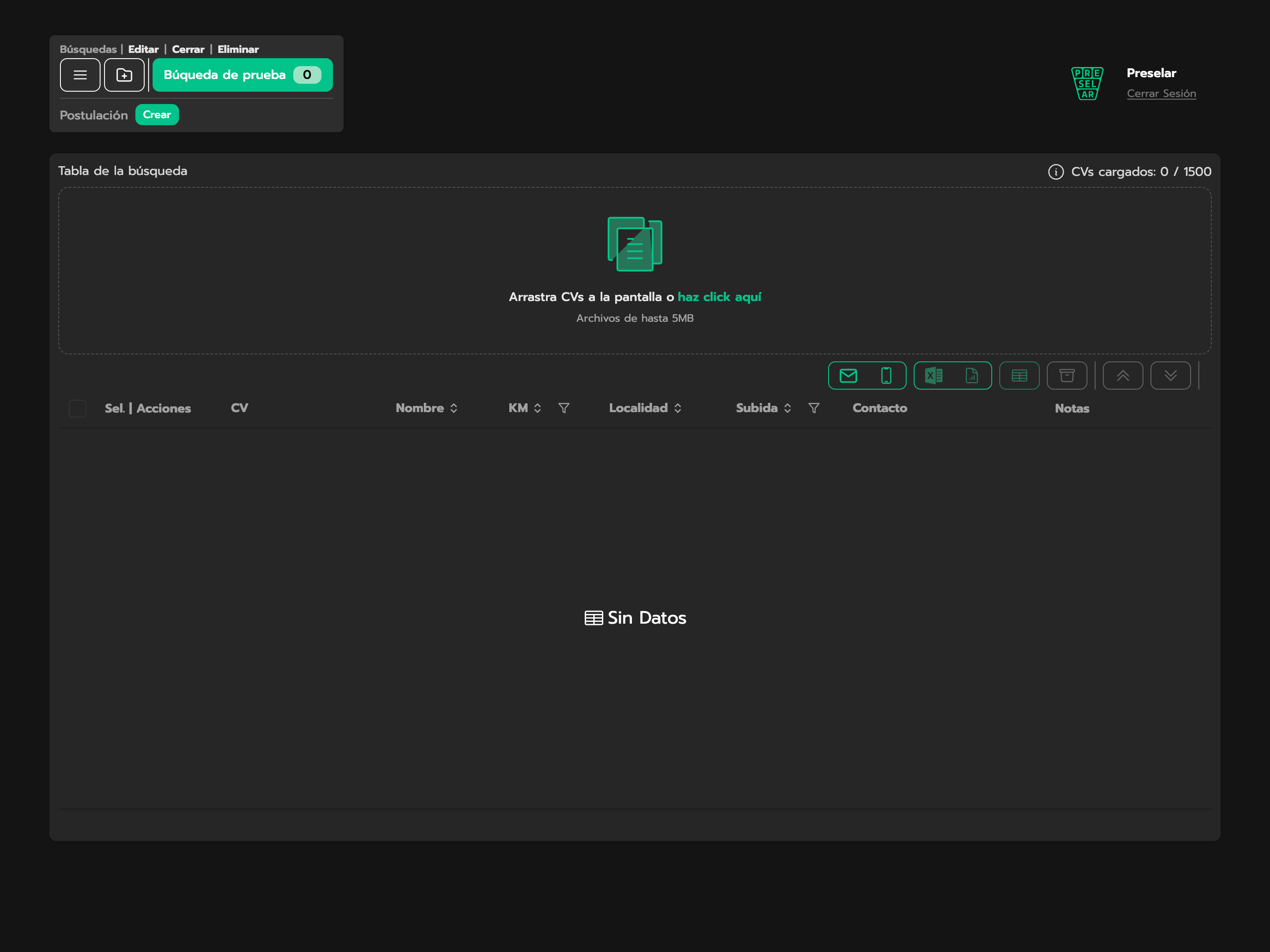Click the email envelope icon
The height and width of the screenshot is (952, 1270).
pos(848,376)
